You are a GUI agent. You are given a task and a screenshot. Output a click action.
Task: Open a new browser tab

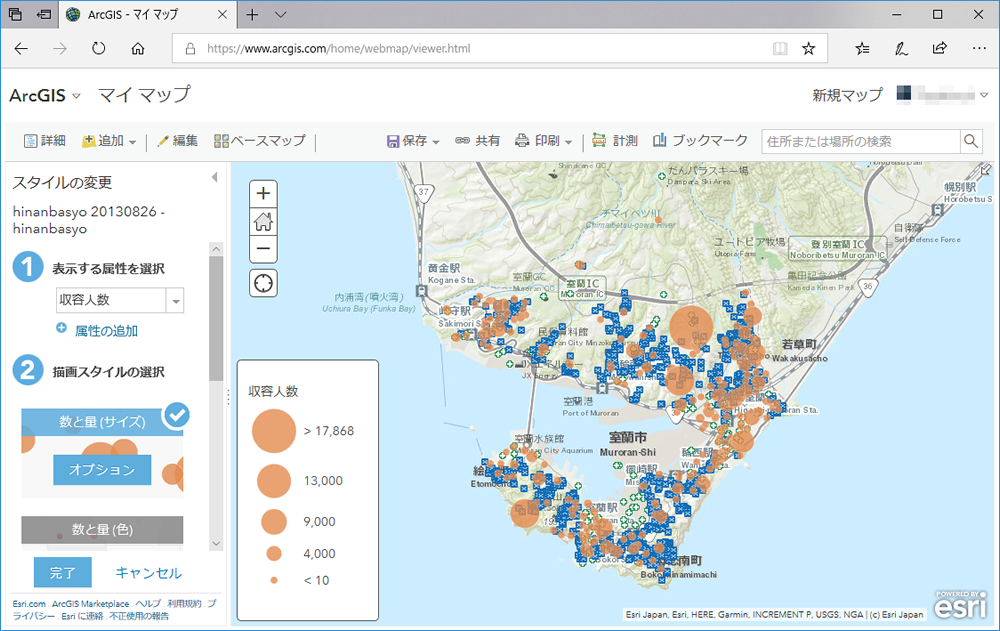point(252,15)
